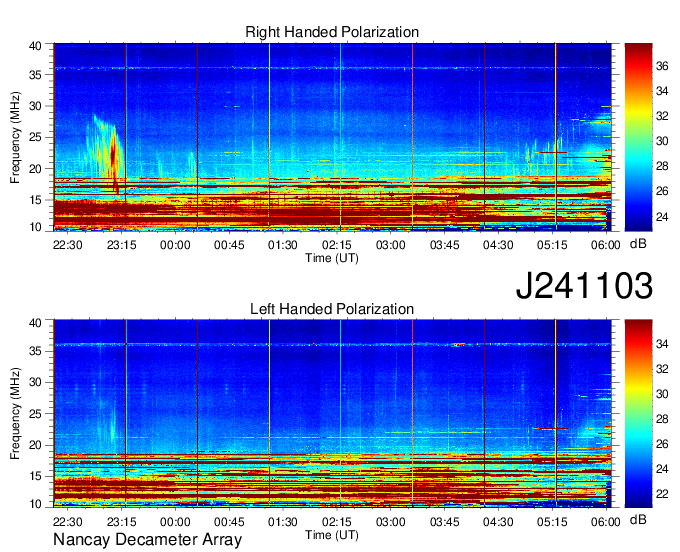Click the "03:45" tick under Right Handed plot
680x552 pixels.
(445, 245)
